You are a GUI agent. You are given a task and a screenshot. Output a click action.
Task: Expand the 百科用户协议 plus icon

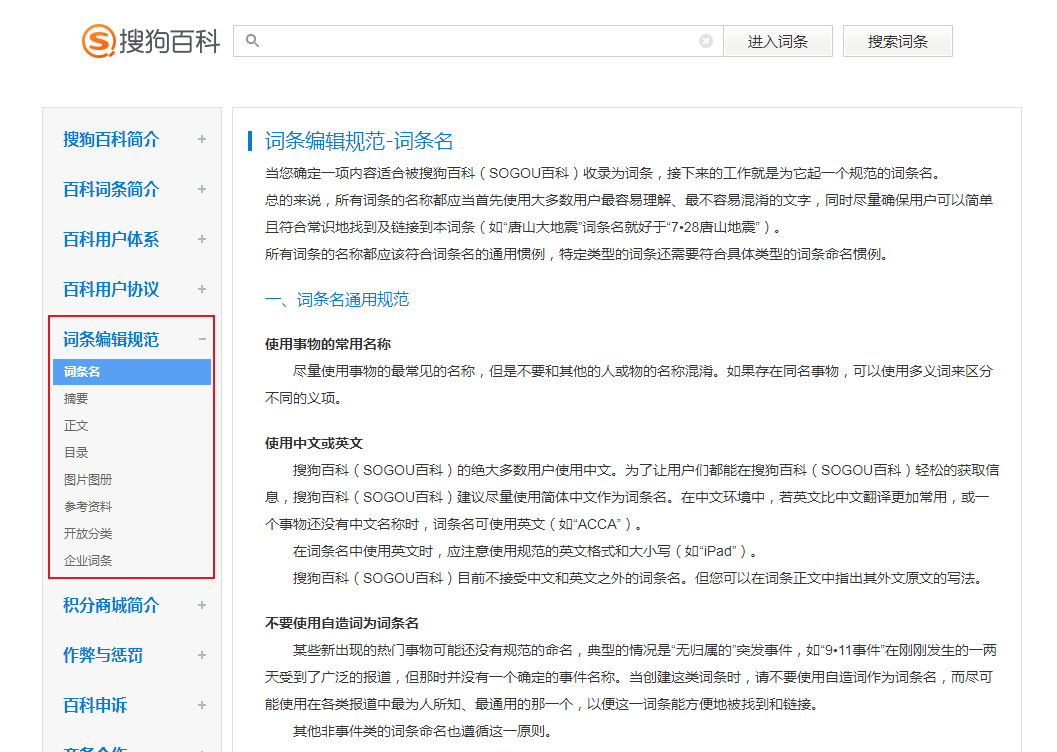tap(202, 289)
